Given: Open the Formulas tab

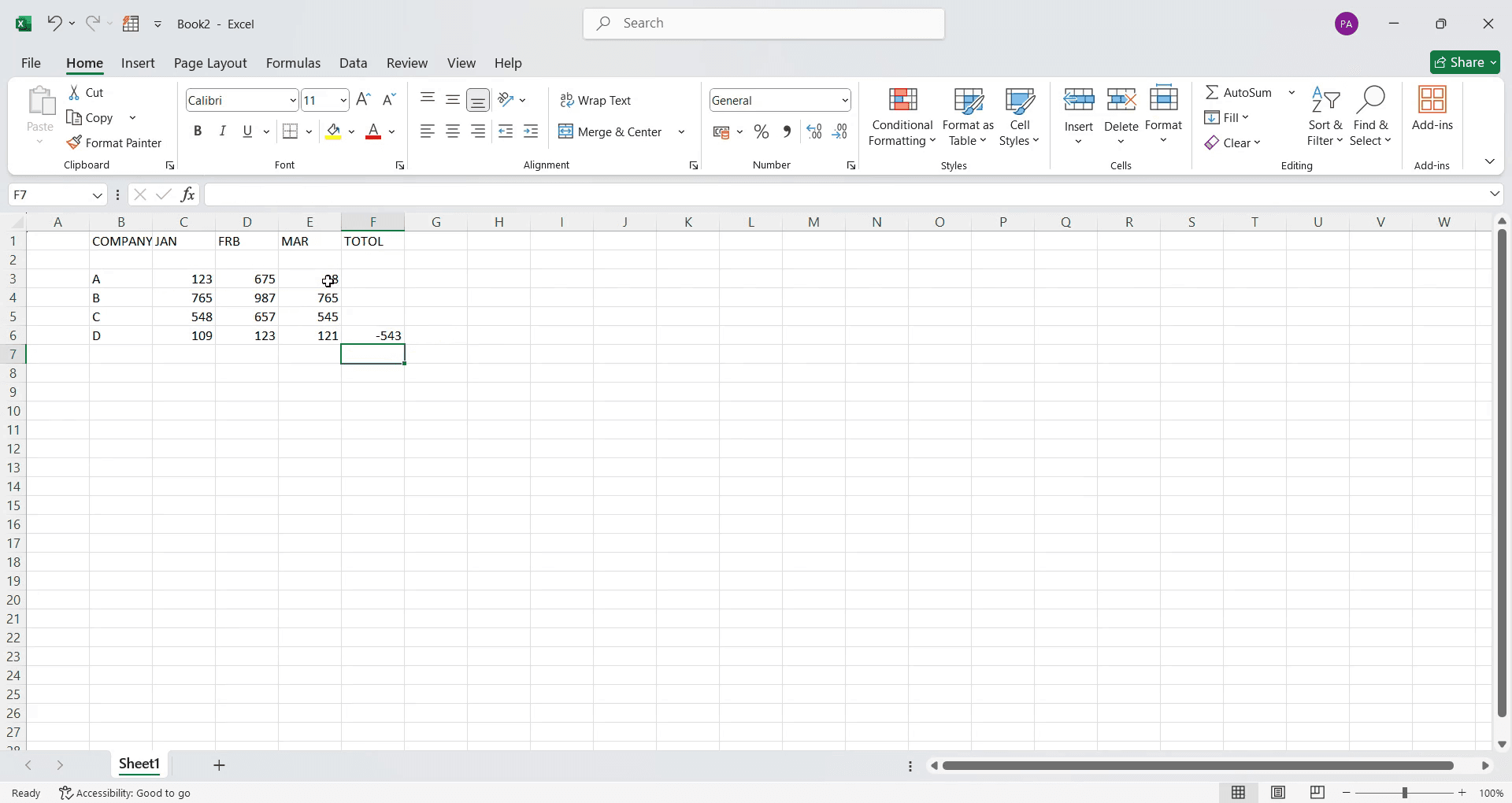Looking at the screenshot, I should pyautogui.click(x=293, y=63).
